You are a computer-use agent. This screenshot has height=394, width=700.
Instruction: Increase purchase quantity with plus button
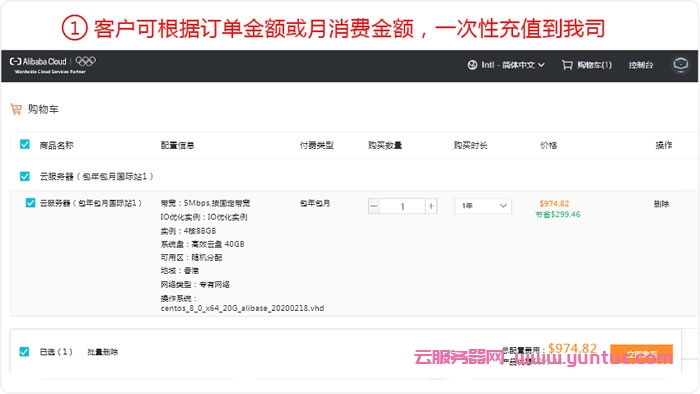(431, 206)
